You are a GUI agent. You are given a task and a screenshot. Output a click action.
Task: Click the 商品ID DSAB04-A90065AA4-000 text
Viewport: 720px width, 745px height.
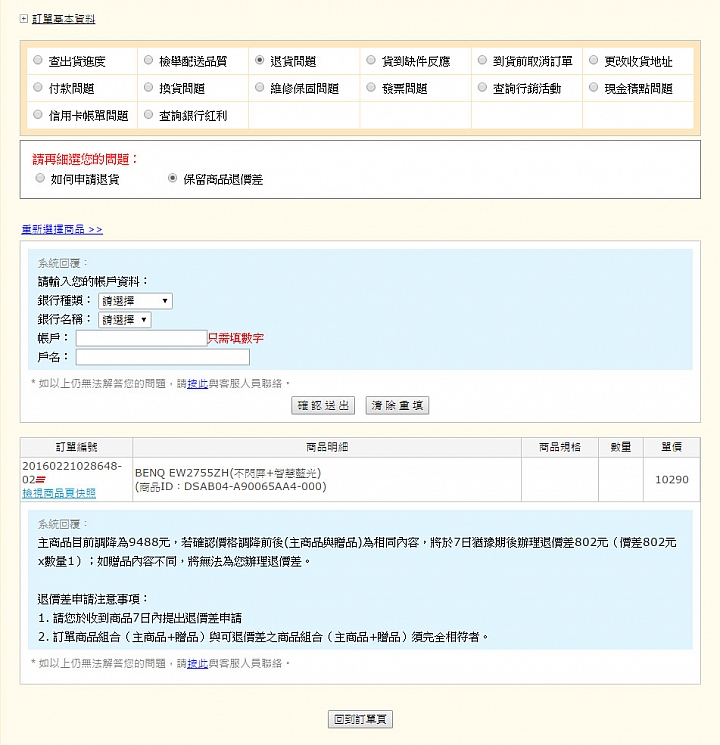click(x=230, y=487)
